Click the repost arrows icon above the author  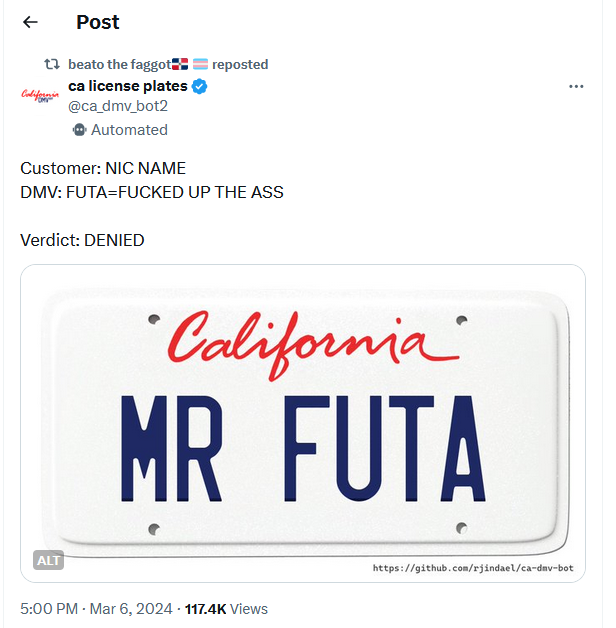[x=52, y=64]
